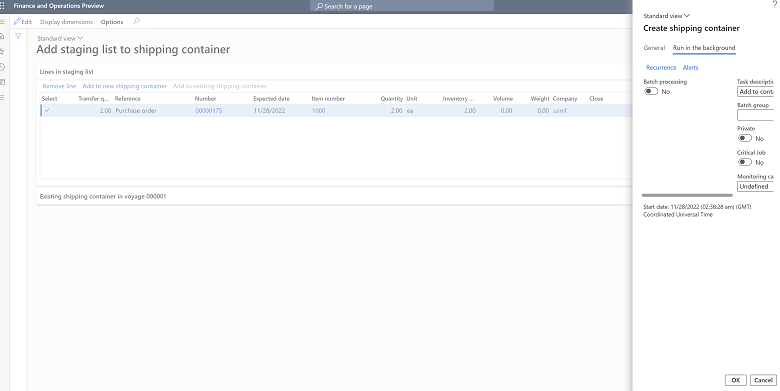Click Remove line
Image resolution: width=780 pixels, height=391 pixels.
59,86
